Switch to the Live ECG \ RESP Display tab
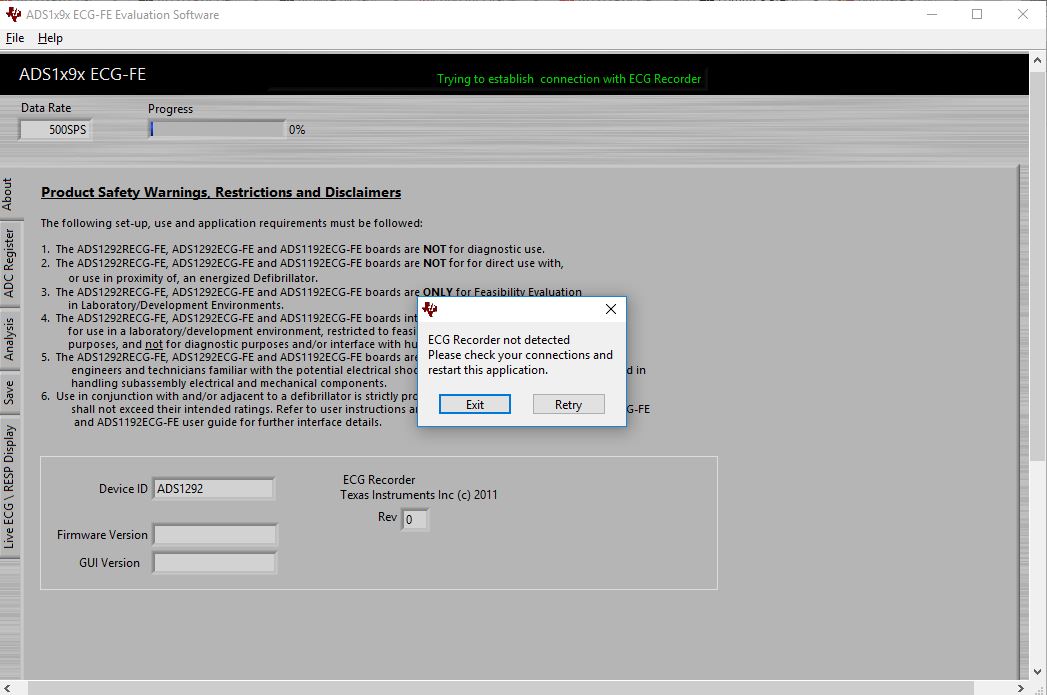The image size is (1047, 695). (9, 487)
